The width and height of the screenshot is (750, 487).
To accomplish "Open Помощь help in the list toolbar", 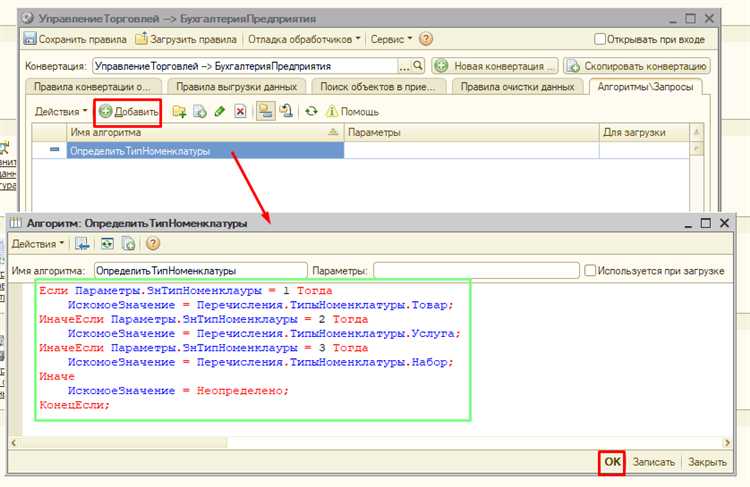I will (x=352, y=112).
